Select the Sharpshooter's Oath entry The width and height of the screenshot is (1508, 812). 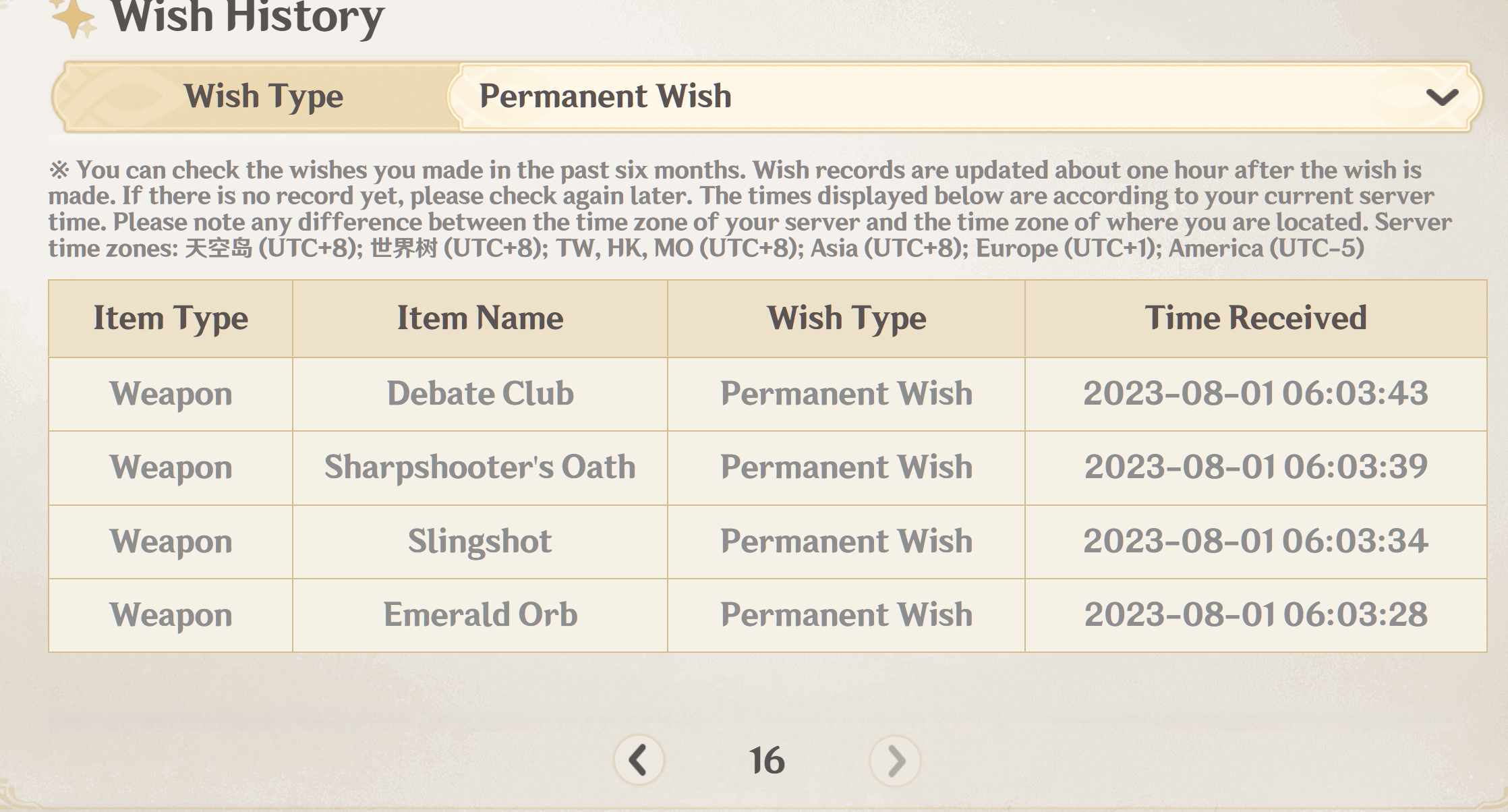pos(480,467)
